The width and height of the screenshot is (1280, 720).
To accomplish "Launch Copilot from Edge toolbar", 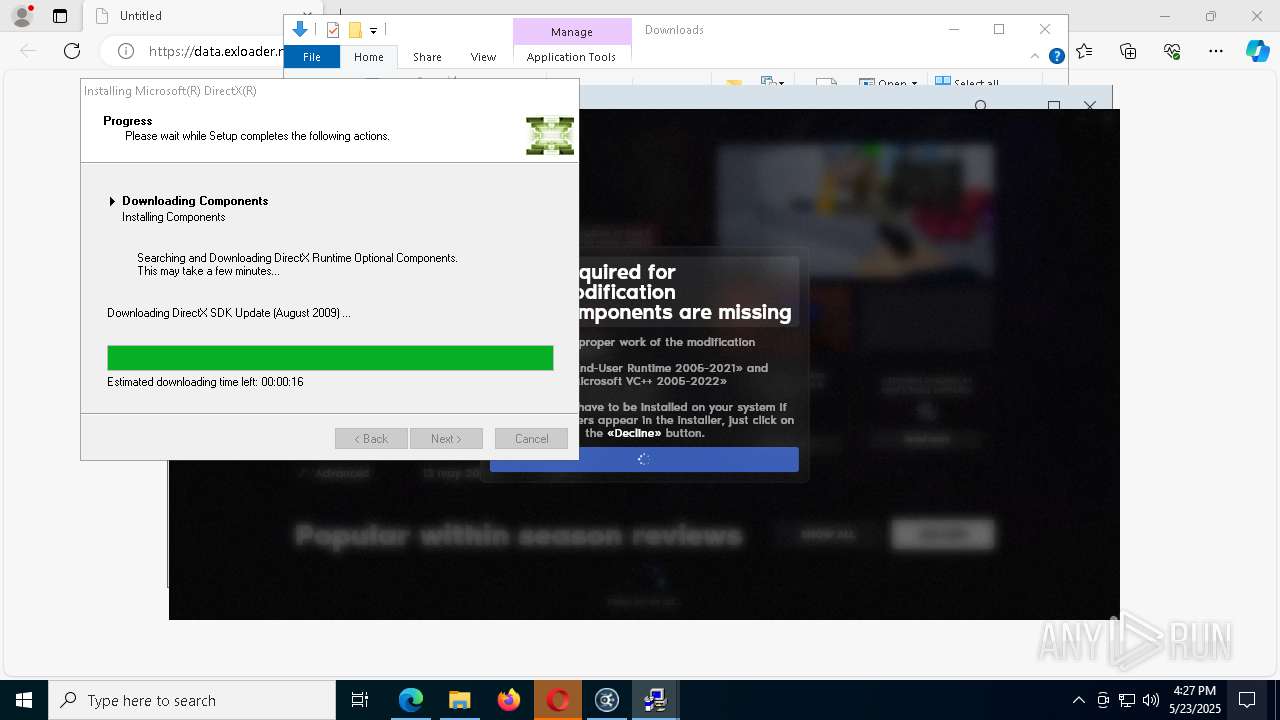I will coord(1257,51).
